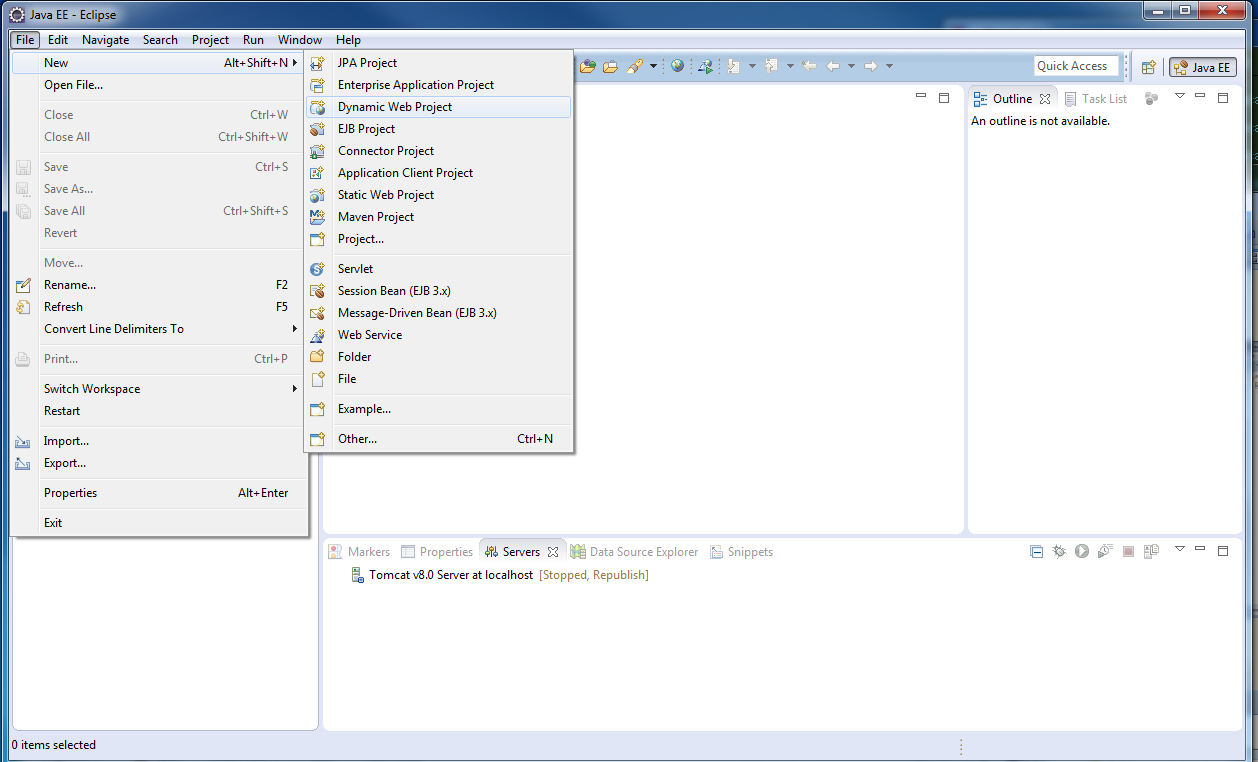Select Tomcat v8.0 Server at localhost
Viewport: 1258px width, 762px height.
click(x=450, y=575)
